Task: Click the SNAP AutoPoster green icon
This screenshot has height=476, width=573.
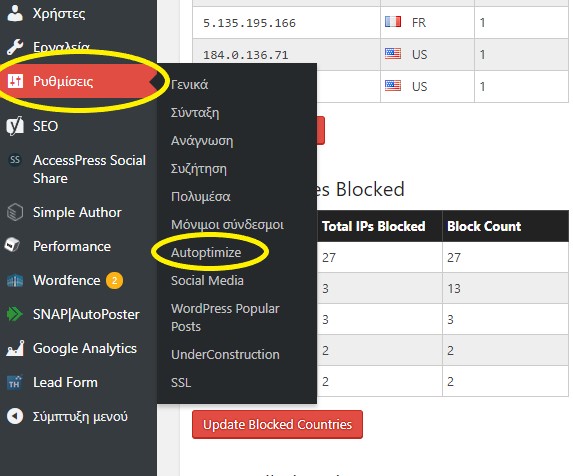Action: coord(15,314)
